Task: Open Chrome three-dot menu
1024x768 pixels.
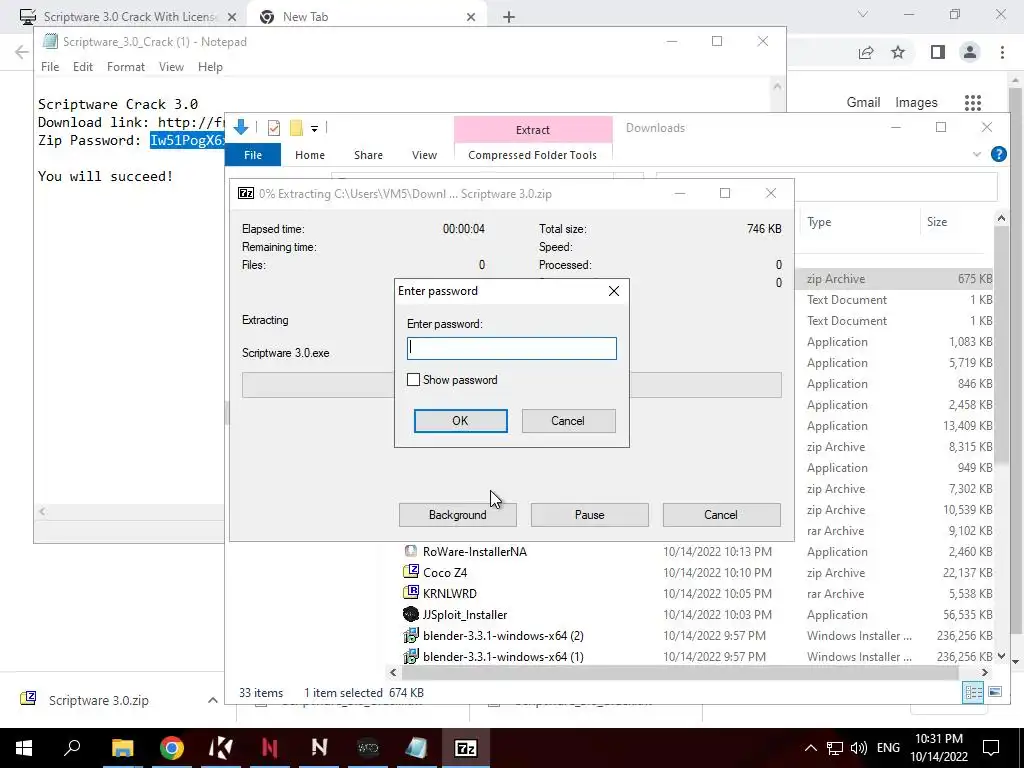Action: 1002,52
